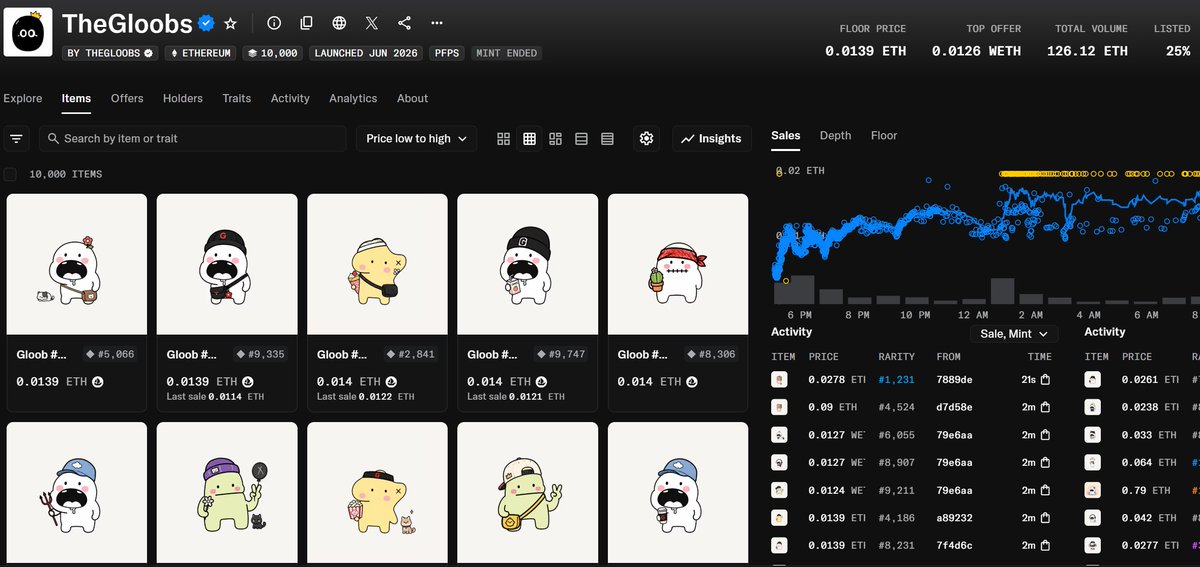Select the Items tab
Viewport: 1200px width, 567px height.
76,98
